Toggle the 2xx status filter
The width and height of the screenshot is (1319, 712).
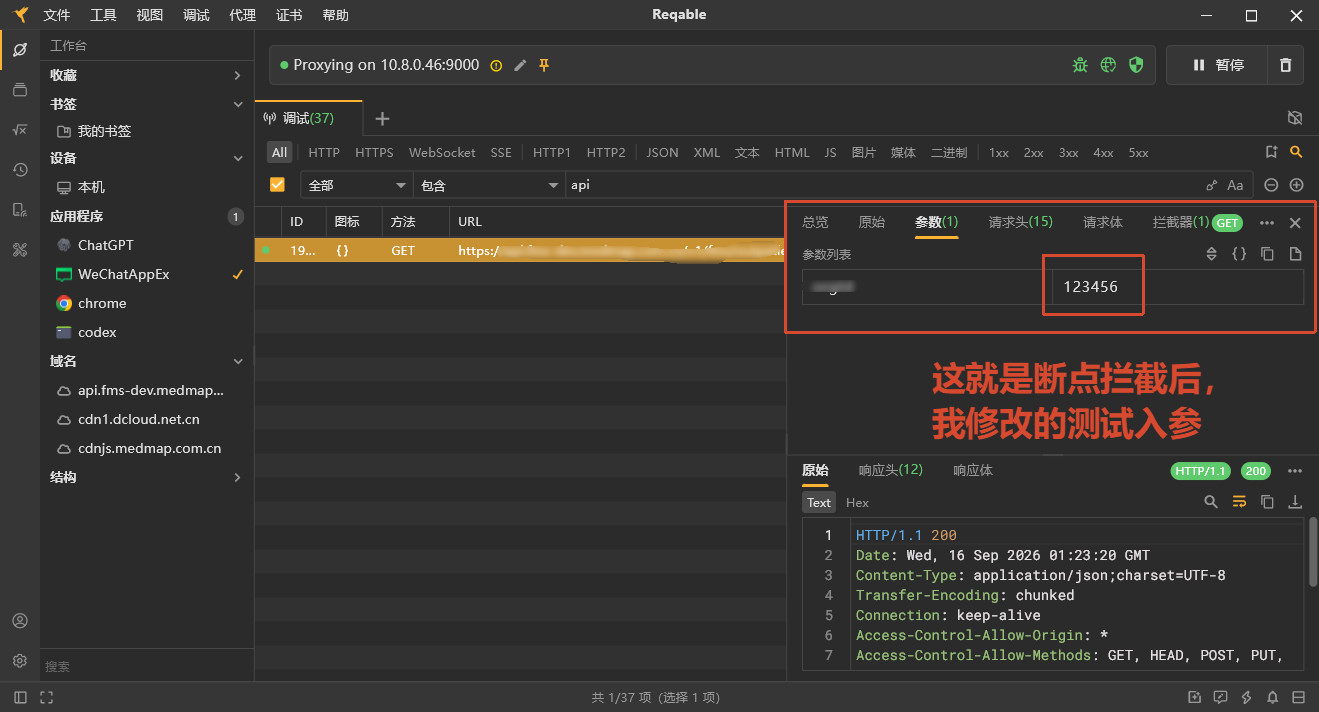1033,152
